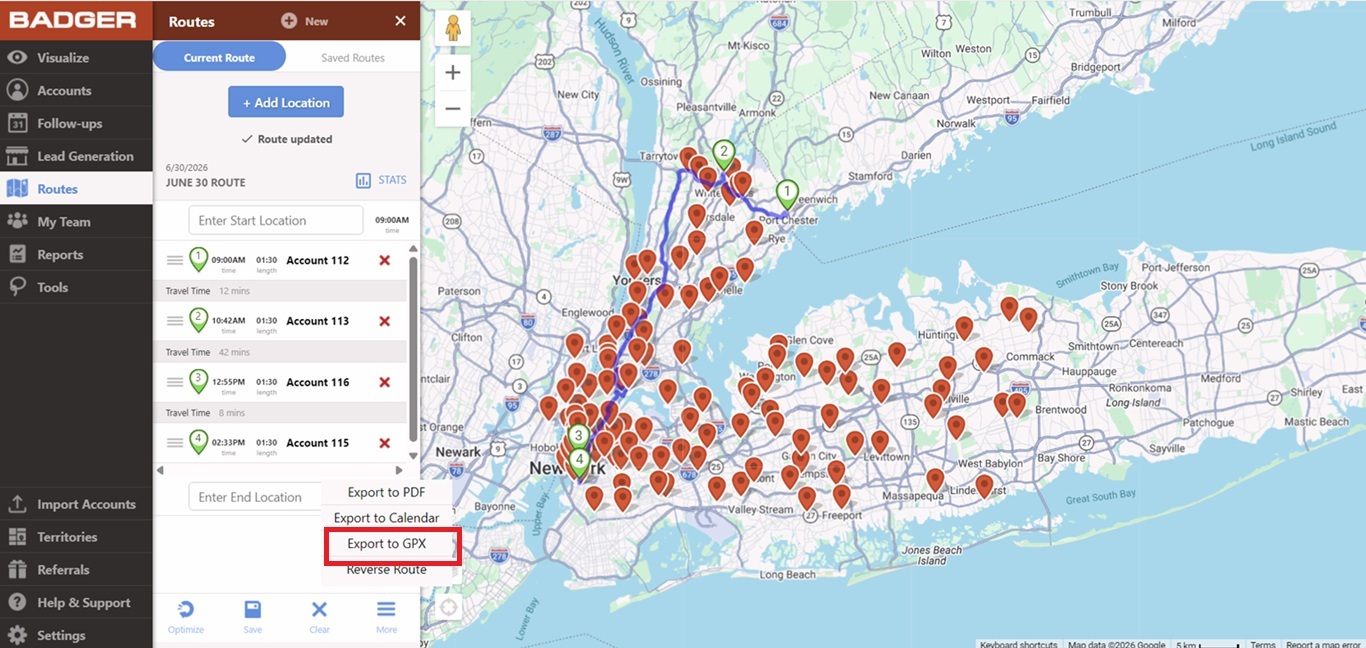Click drag handle of Account 113
The image size is (1366, 648).
(x=175, y=321)
